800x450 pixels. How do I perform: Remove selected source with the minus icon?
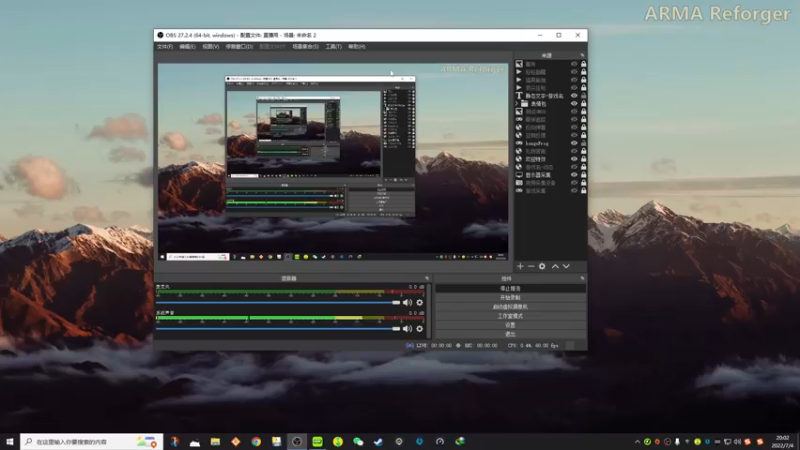click(x=531, y=266)
